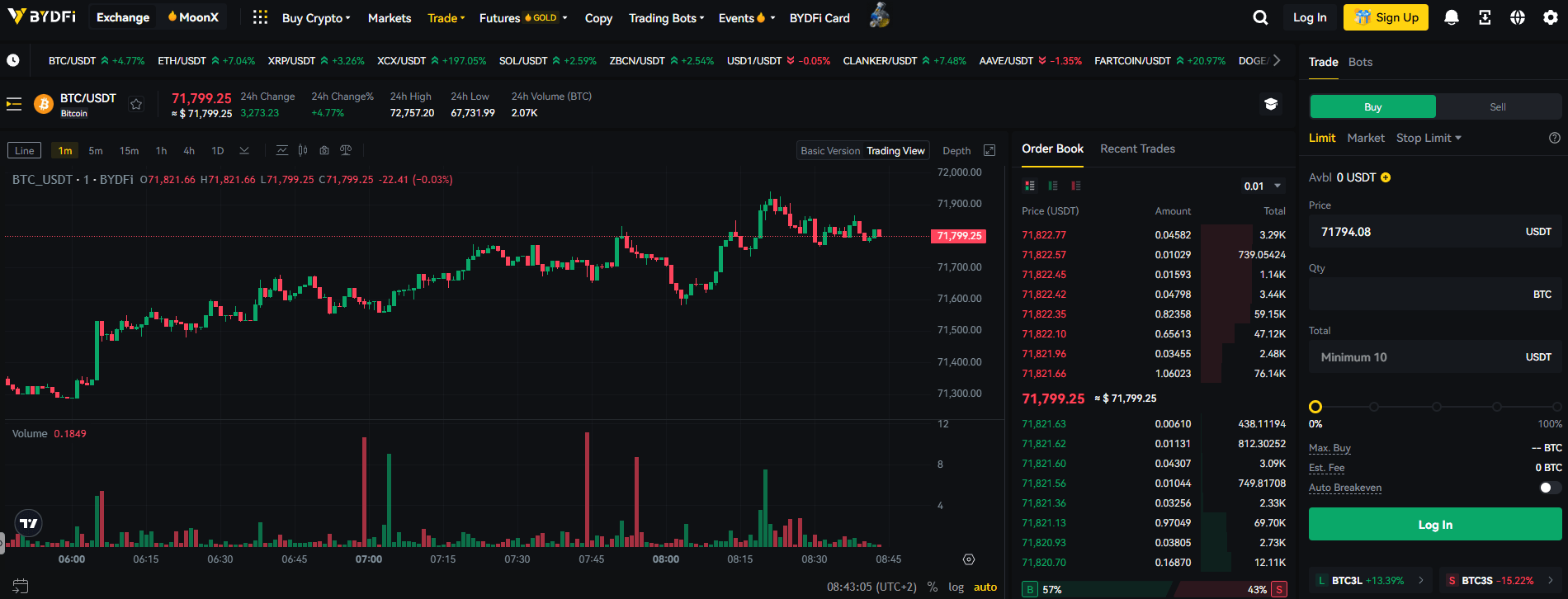Open the order book precision 0.01 dropdown
The height and width of the screenshot is (599, 1568).
(x=1263, y=186)
